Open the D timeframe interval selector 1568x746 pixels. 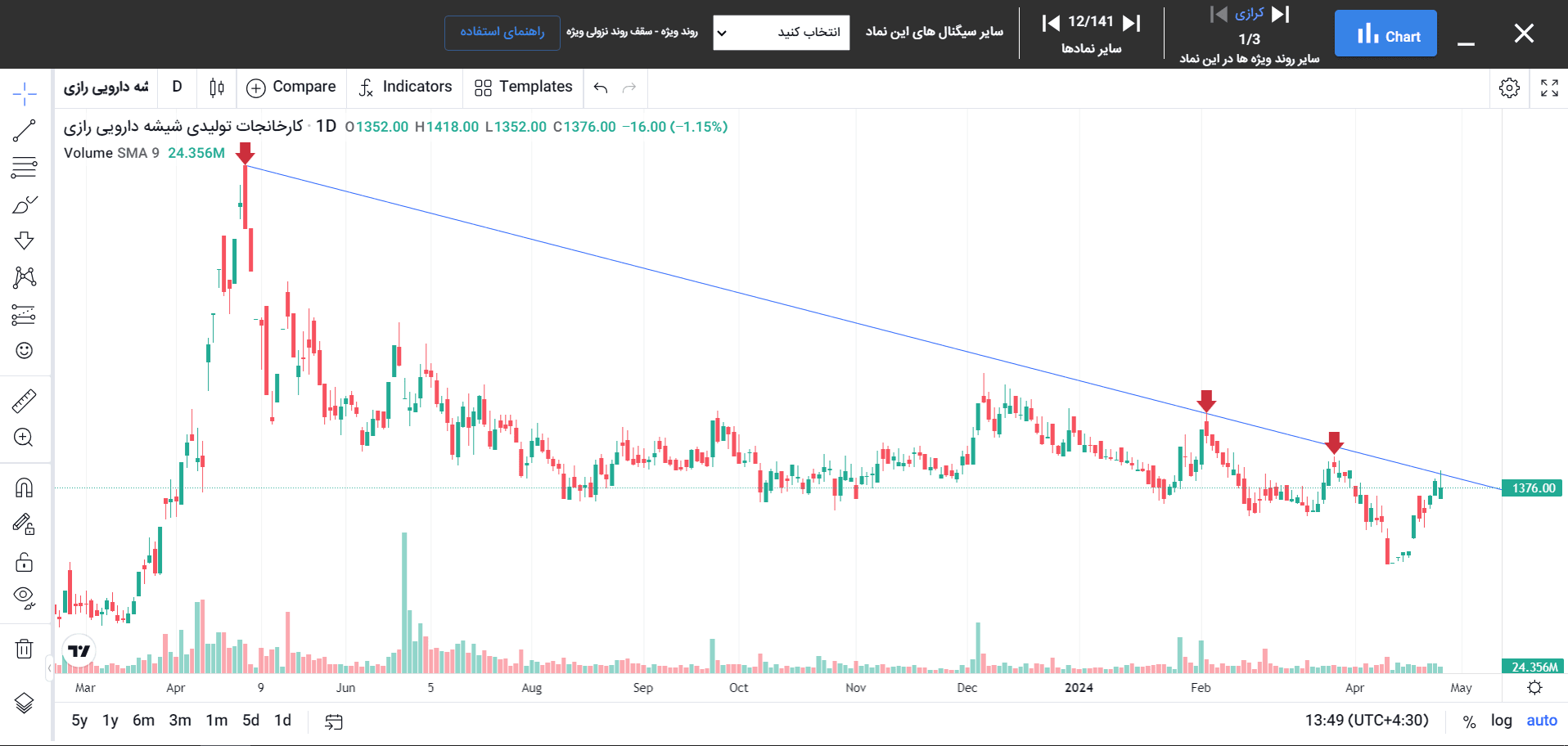point(177,87)
